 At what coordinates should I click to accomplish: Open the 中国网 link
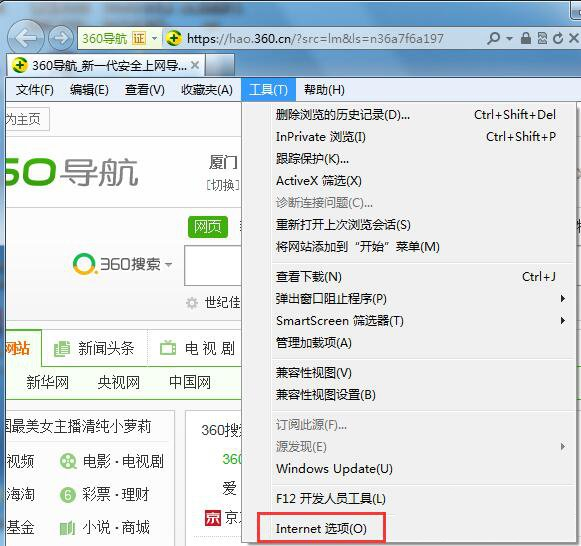click(190, 382)
